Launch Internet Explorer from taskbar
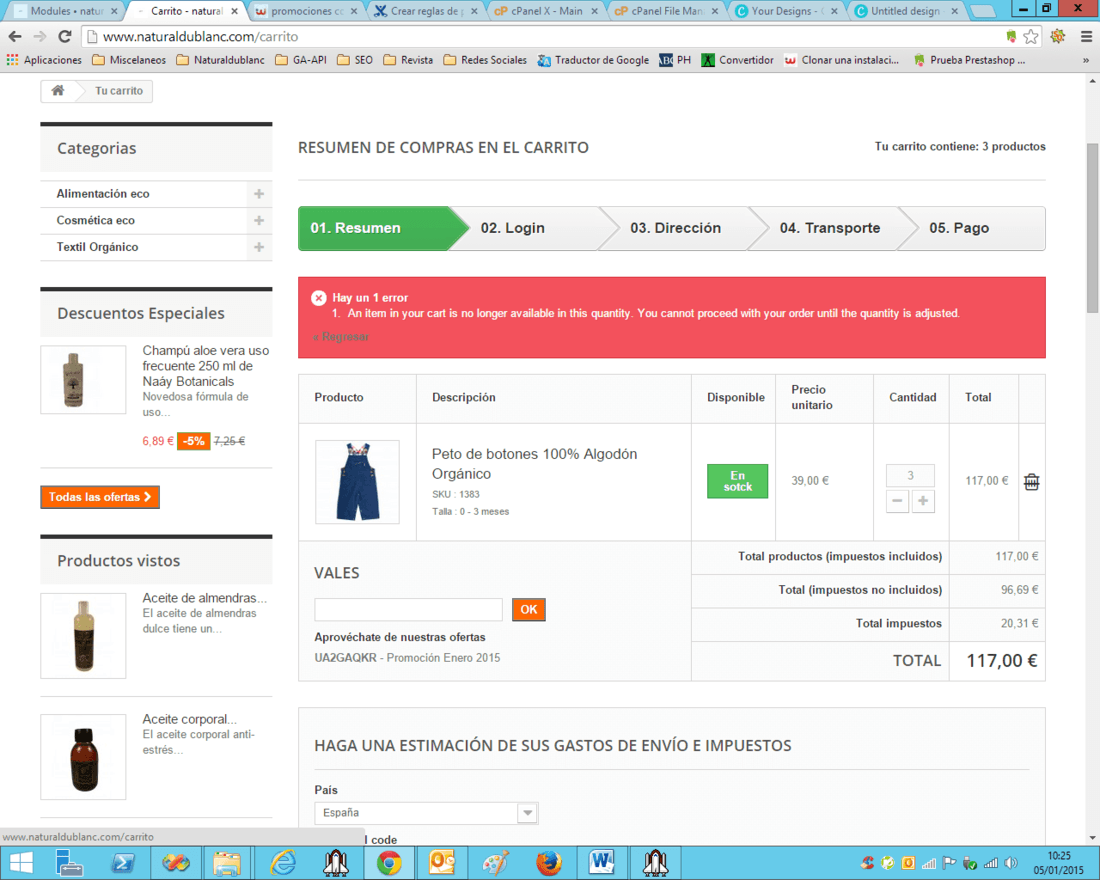The width and height of the screenshot is (1100, 880). [283, 862]
